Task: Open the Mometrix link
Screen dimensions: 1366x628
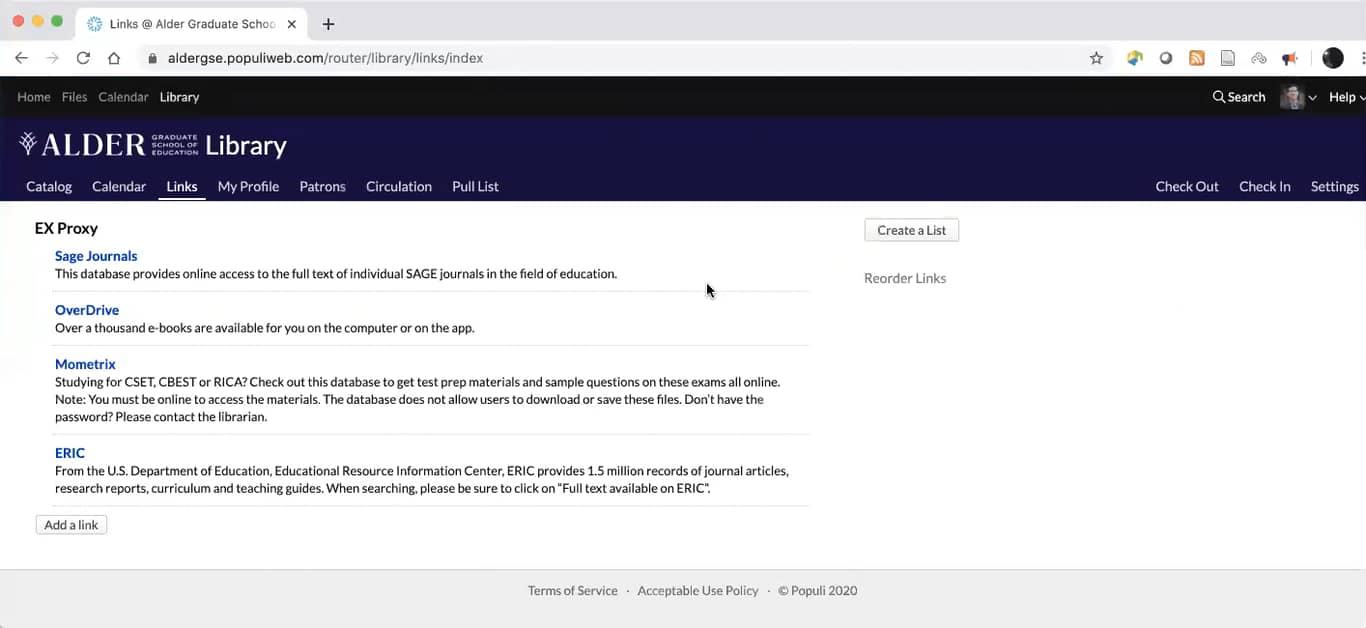Action: tap(85, 364)
